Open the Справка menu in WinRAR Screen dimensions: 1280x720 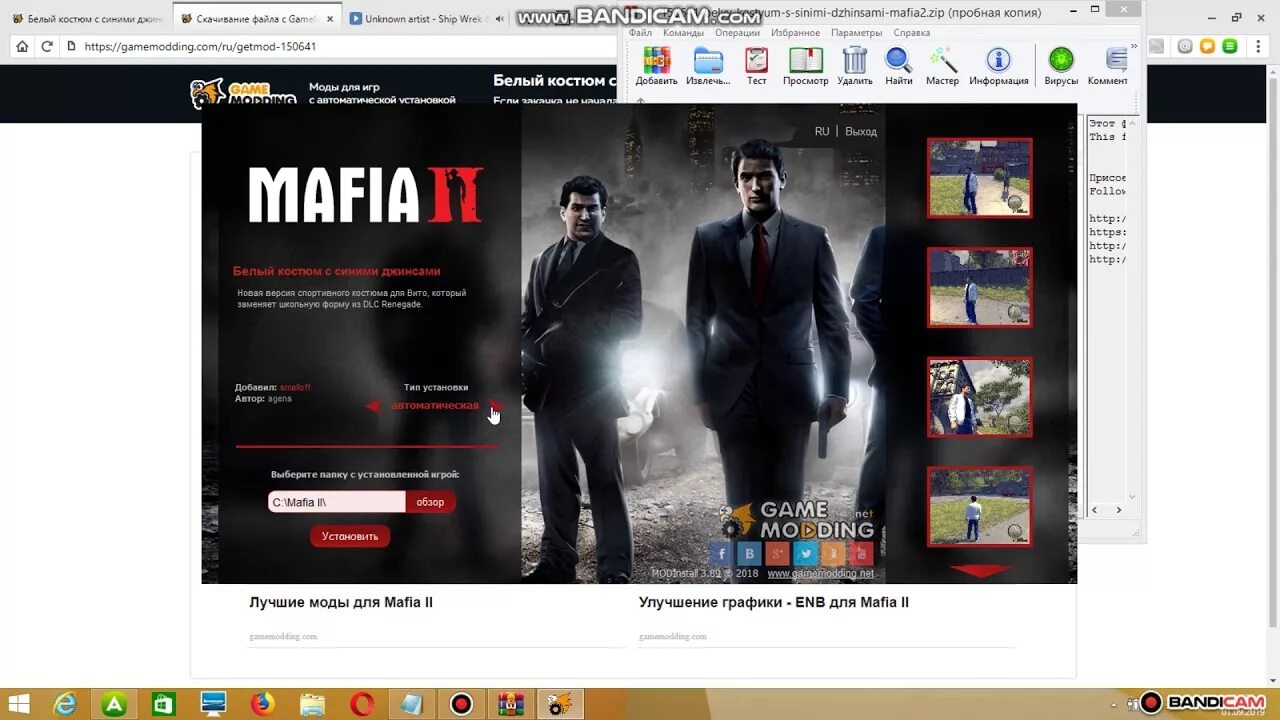coord(912,33)
